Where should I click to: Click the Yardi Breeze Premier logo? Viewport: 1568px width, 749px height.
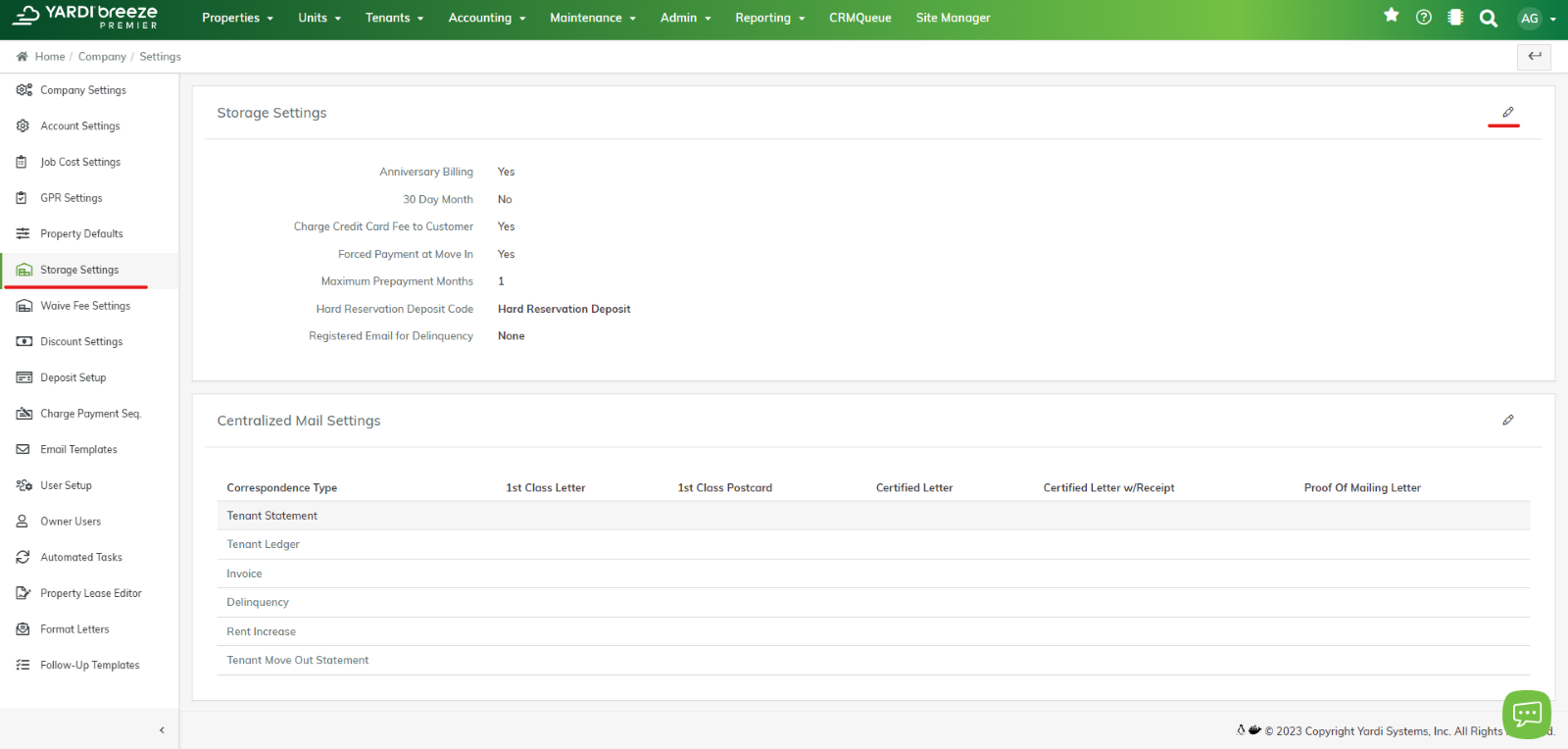pyautogui.click(x=85, y=17)
